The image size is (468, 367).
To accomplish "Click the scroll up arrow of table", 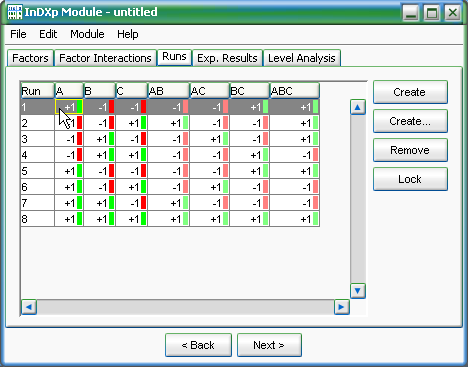I will click(358, 107).
